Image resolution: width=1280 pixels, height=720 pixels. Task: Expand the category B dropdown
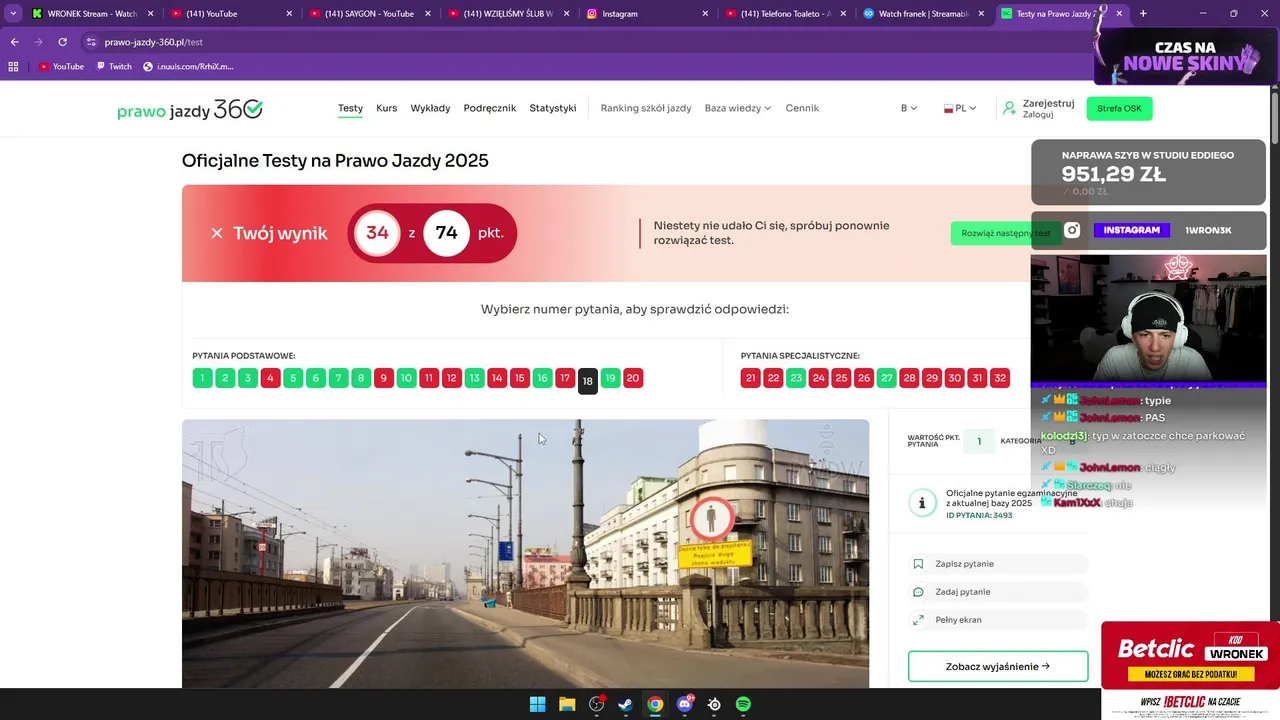pos(908,108)
